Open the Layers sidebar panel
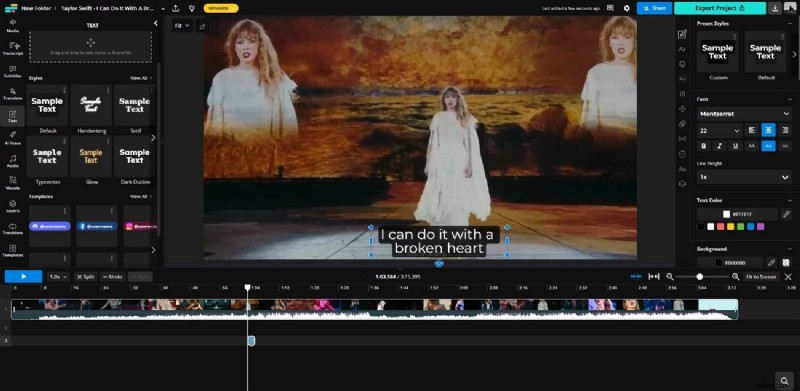Image resolution: width=800 pixels, height=391 pixels. click(13, 206)
